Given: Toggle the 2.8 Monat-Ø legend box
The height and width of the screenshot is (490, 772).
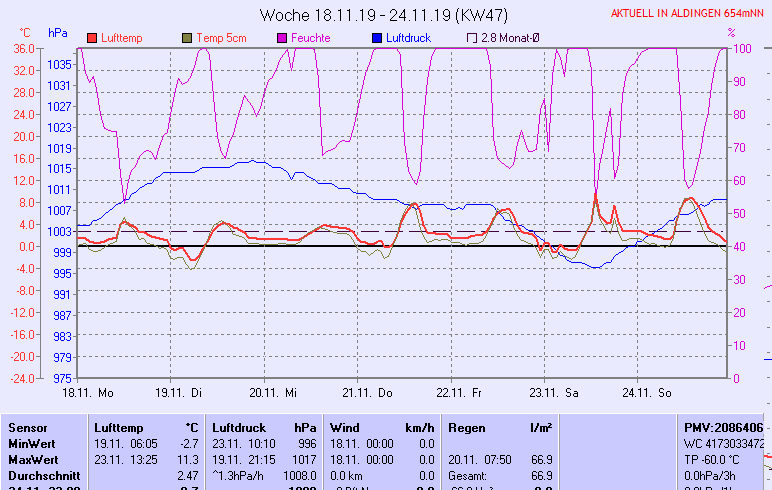Looking at the screenshot, I should pyautogui.click(x=472, y=38).
